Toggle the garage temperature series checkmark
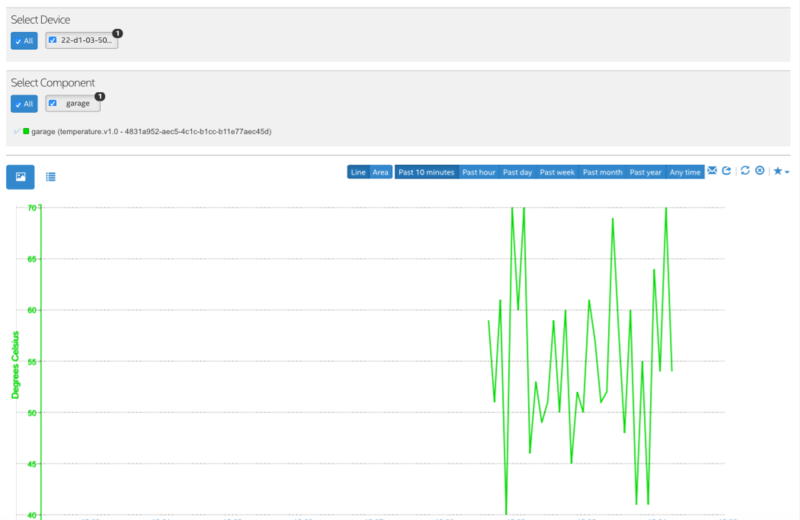Image resolution: width=800 pixels, height=520 pixels. coord(17,131)
